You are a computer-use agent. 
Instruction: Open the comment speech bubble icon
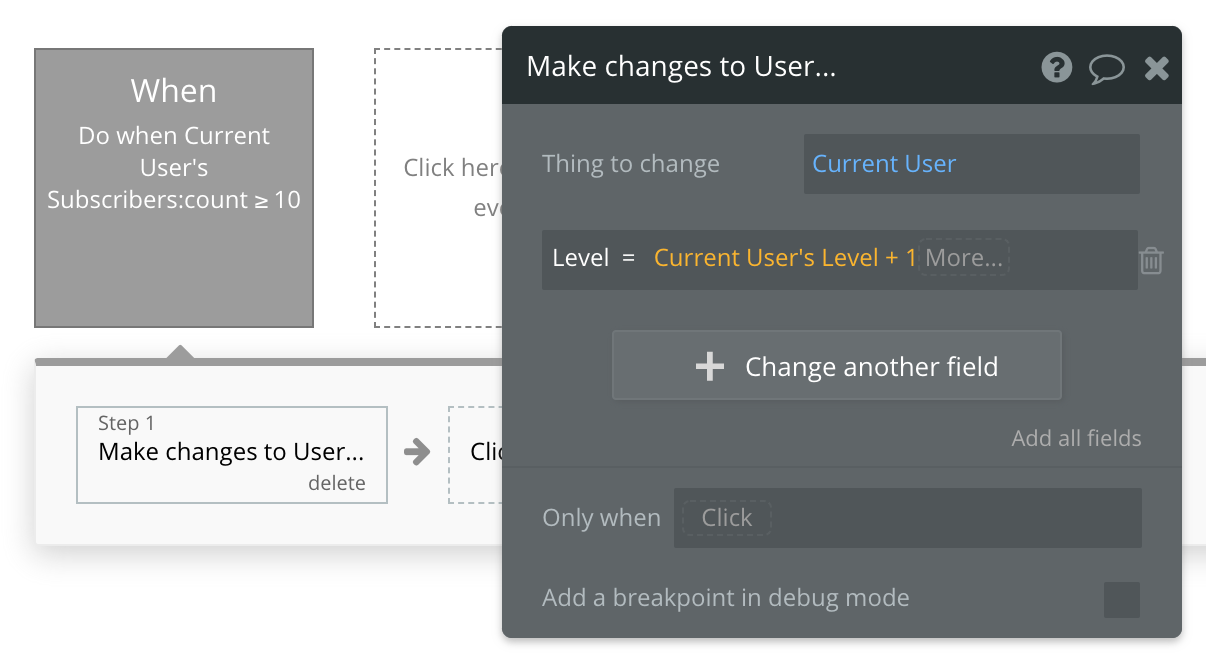tap(1106, 68)
